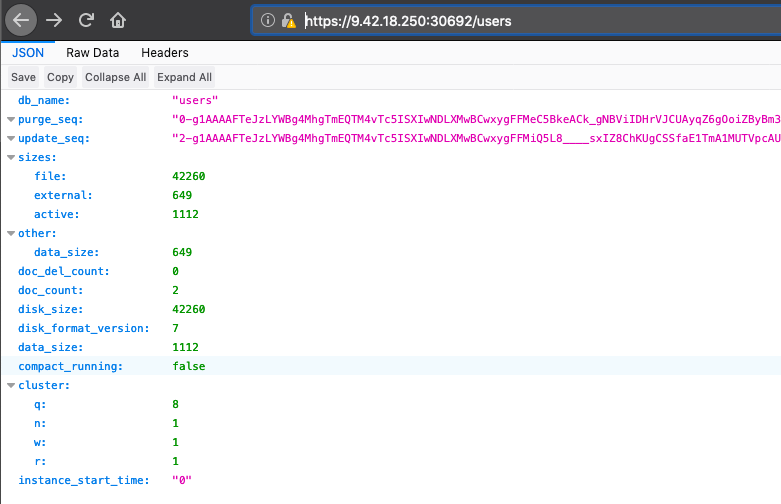The image size is (781, 504).
Task: Select the disk_size key
Action: point(50,309)
